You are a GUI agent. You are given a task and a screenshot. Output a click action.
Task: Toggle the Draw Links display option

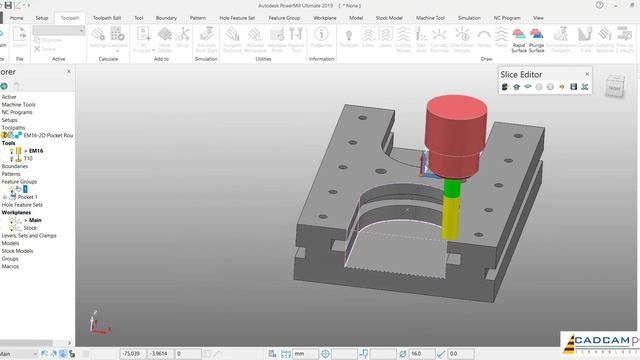pos(368,38)
